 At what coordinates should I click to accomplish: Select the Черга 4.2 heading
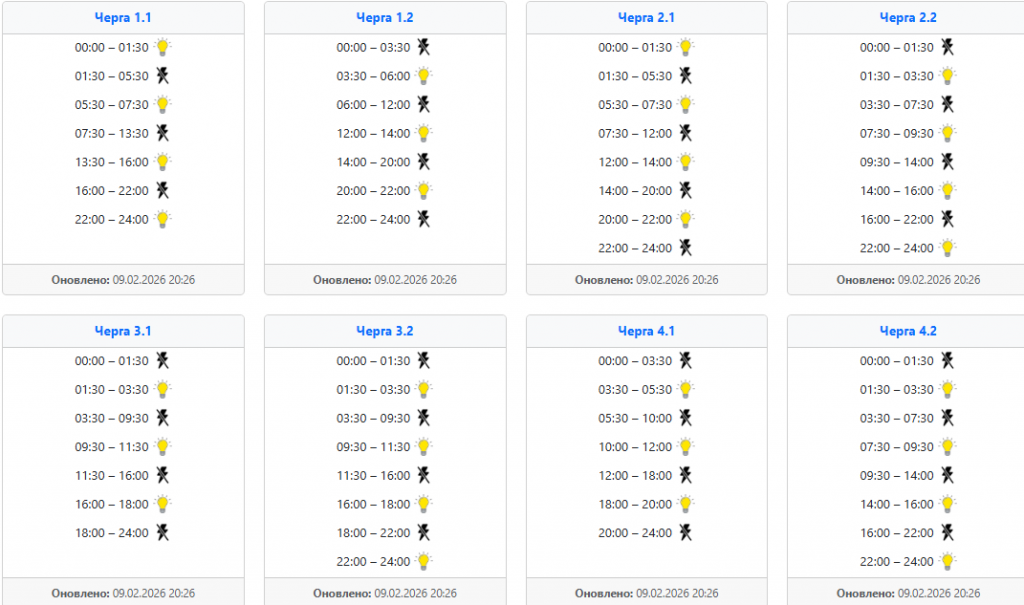908,331
